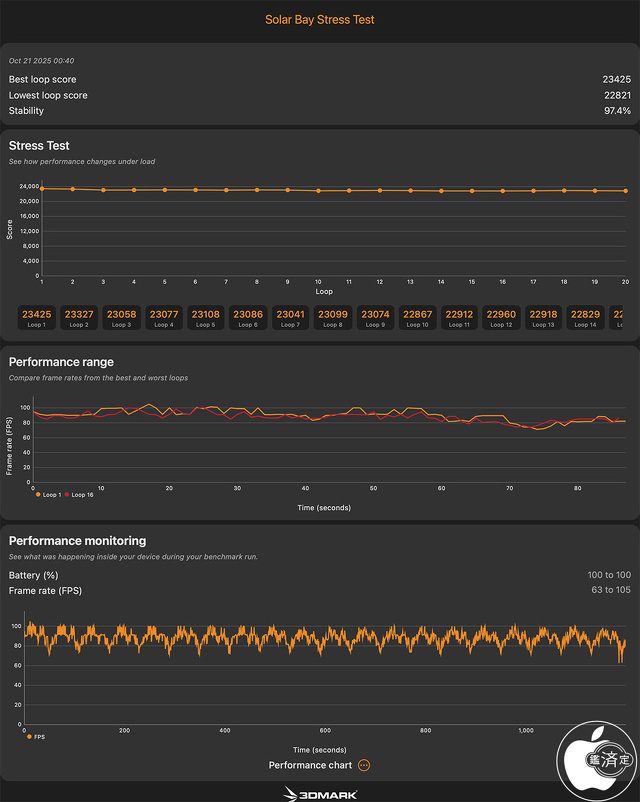Toggle the red Loop 16 legend dot

66,493
